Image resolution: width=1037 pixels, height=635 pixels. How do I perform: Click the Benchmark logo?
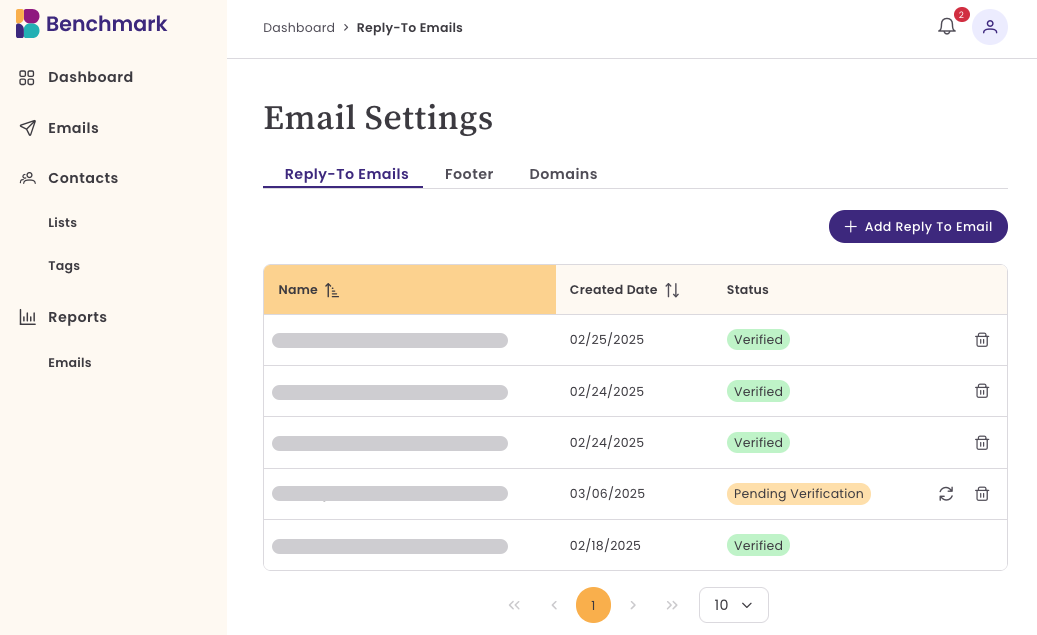click(x=91, y=24)
